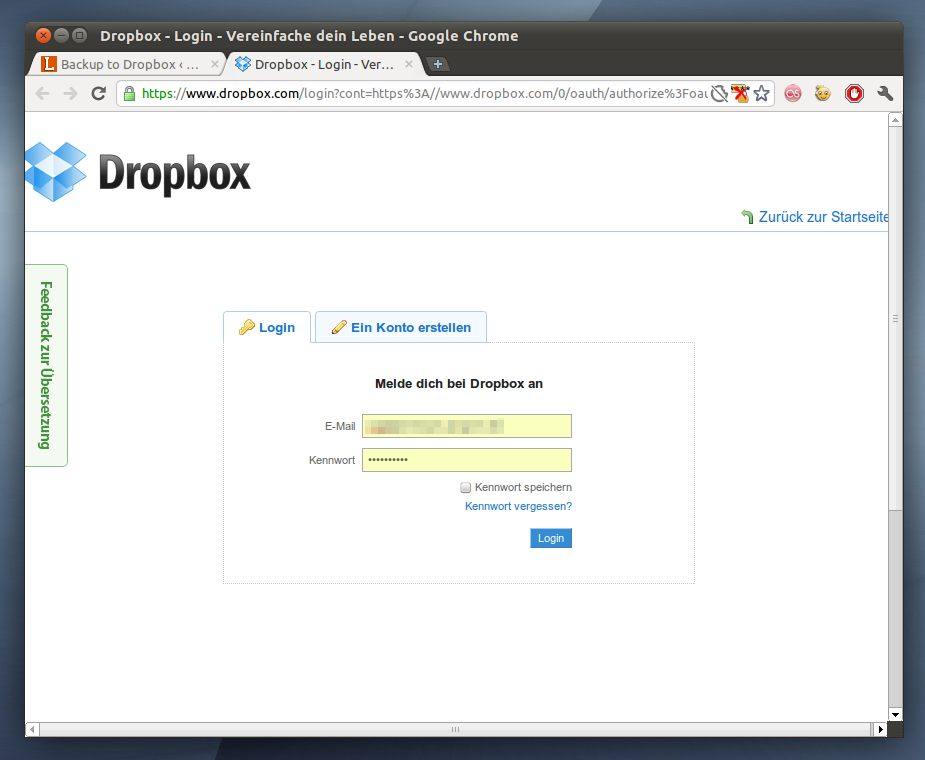Open Chrome wrench settings menu
The height and width of the screenshot is (760, 925).
pos(884,94)
